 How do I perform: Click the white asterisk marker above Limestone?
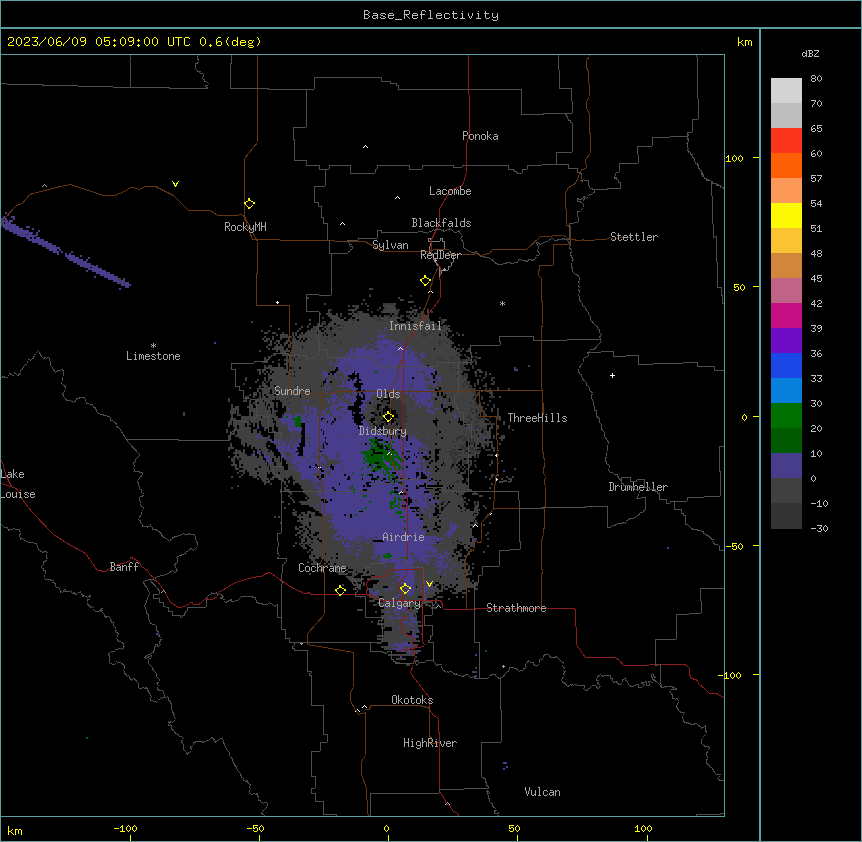point(153,345)
